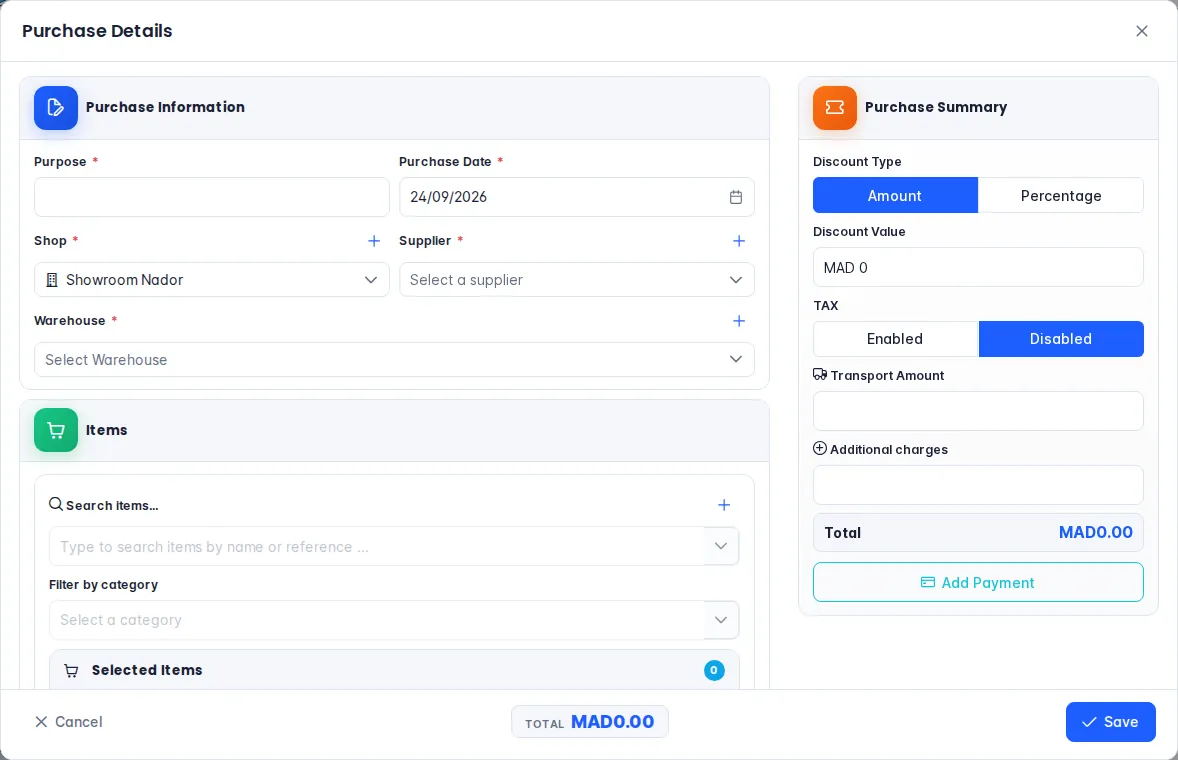The height and width of the screenshot is (760, 1178).
Task: Cancel the purchase form
Action: click(x=68, y=722)
